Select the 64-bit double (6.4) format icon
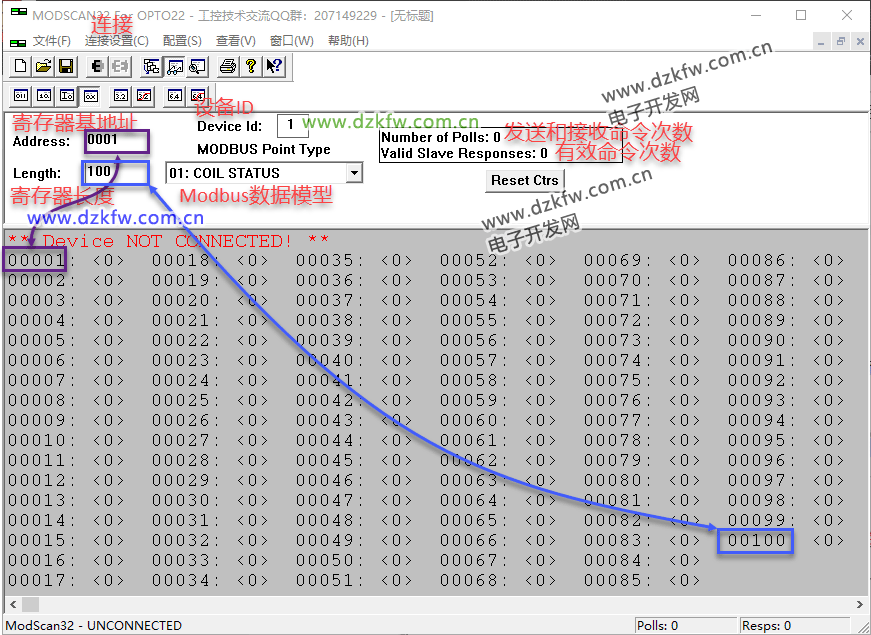 [175, 96]
